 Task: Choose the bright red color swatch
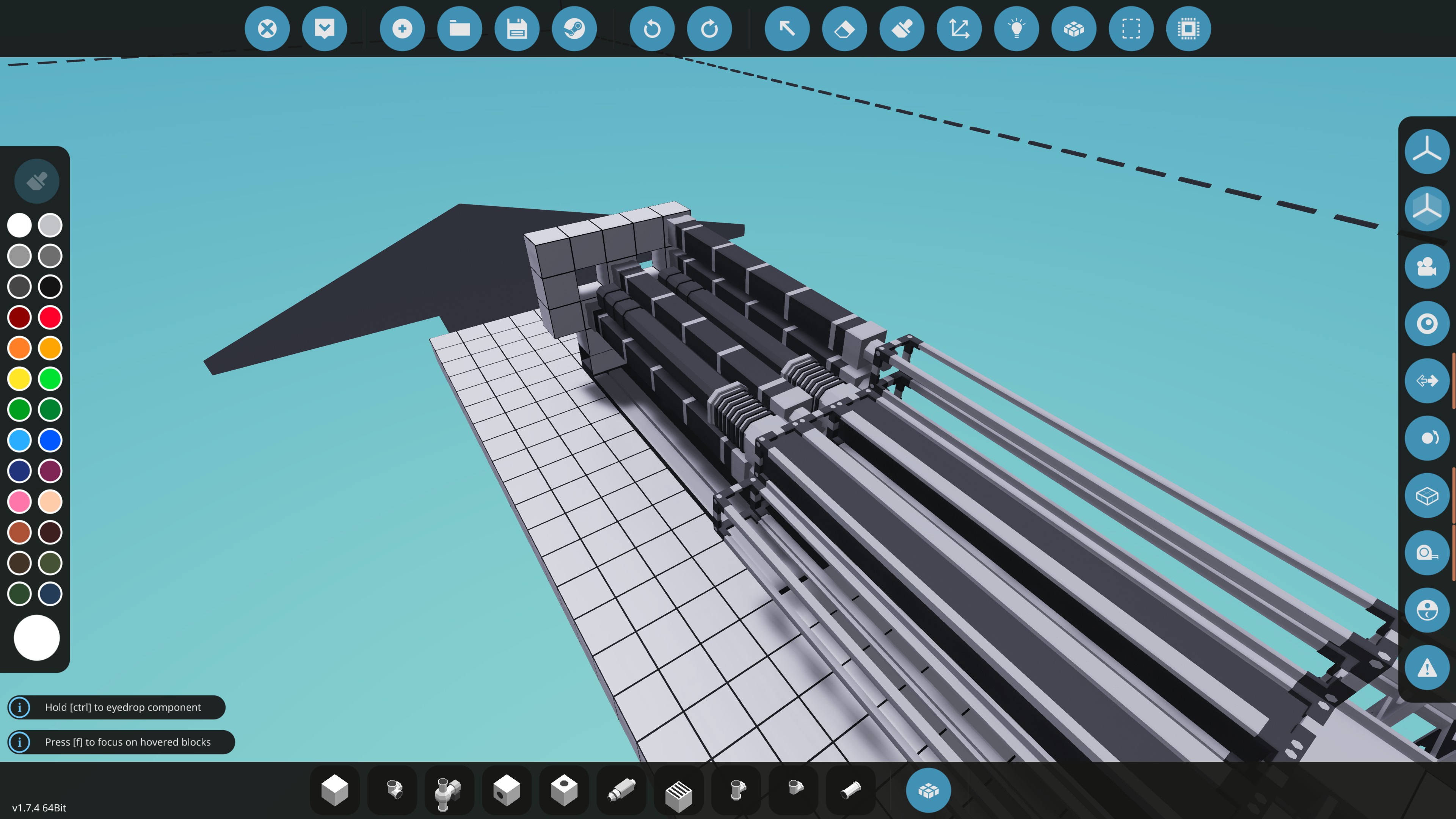(x=50, y=318)
